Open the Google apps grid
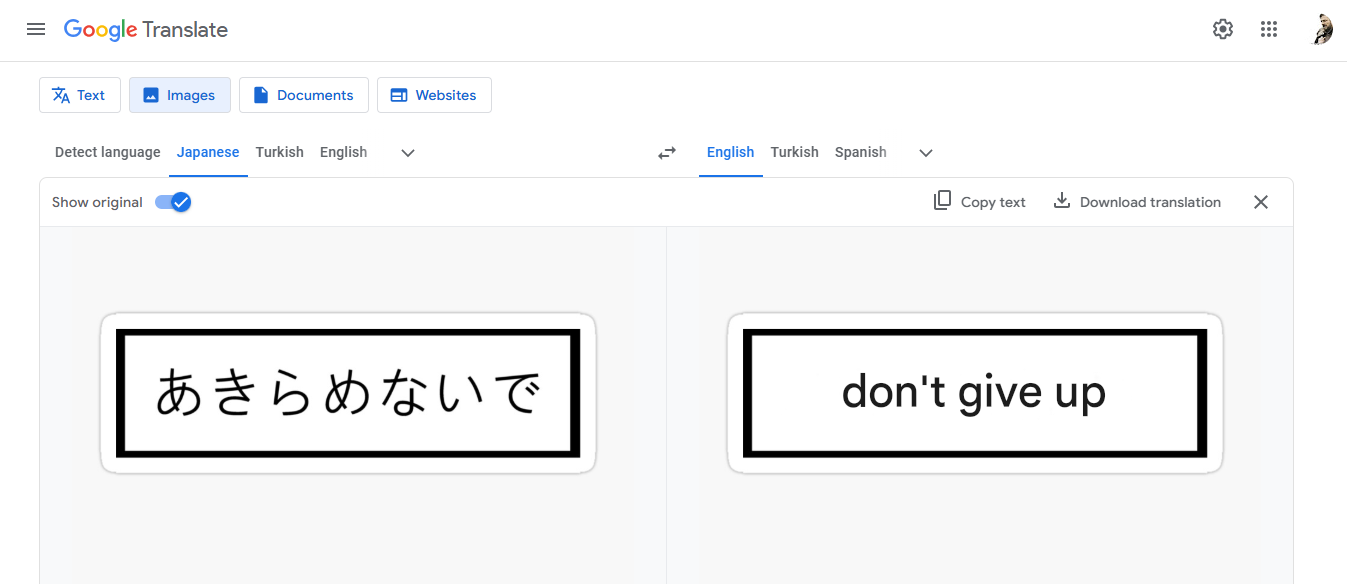Image resolution: width=1347 pixels, height=584 pixels. [x=1269, y=29]
